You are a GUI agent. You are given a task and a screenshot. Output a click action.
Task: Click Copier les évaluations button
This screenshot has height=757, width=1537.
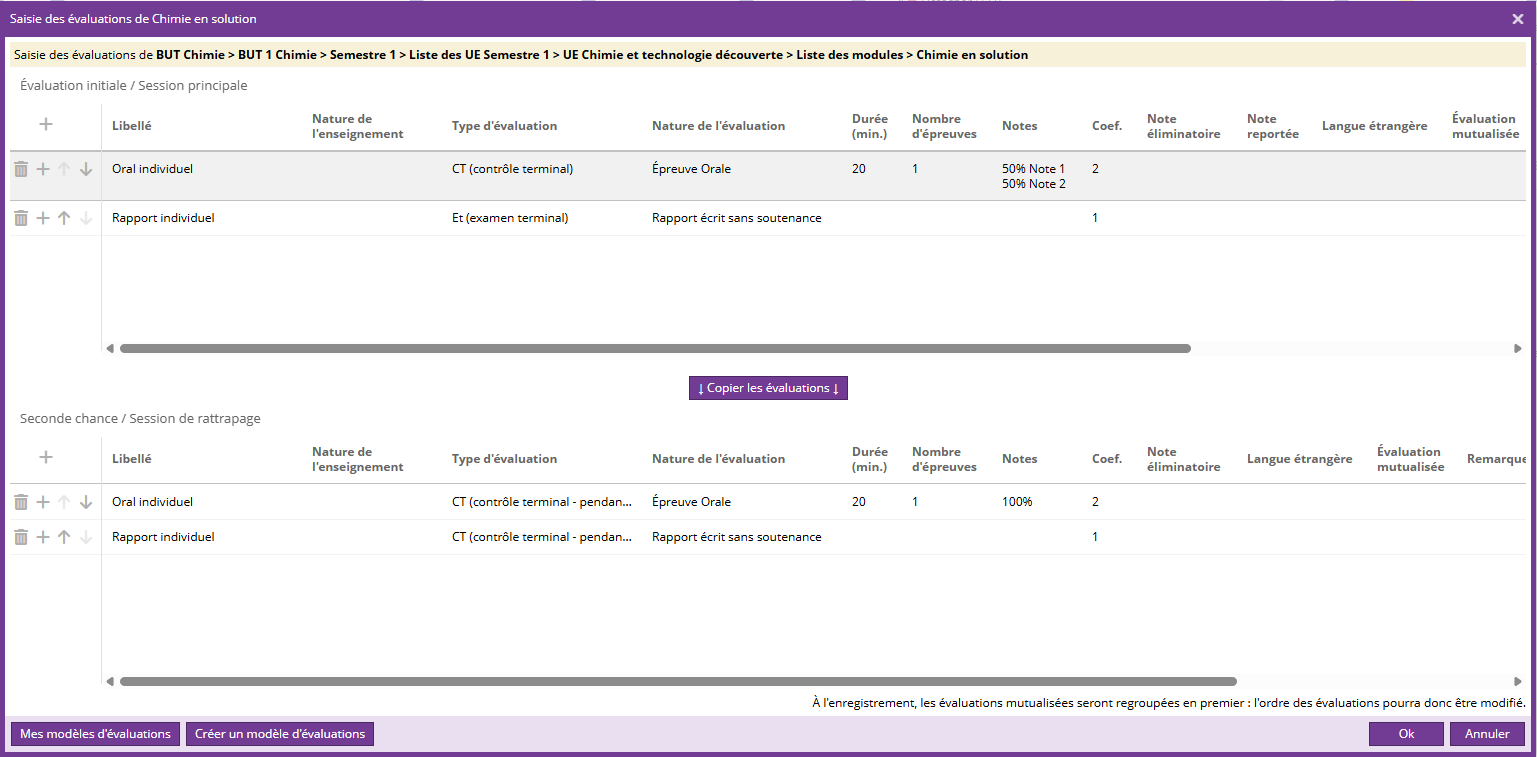coord(768,388)
